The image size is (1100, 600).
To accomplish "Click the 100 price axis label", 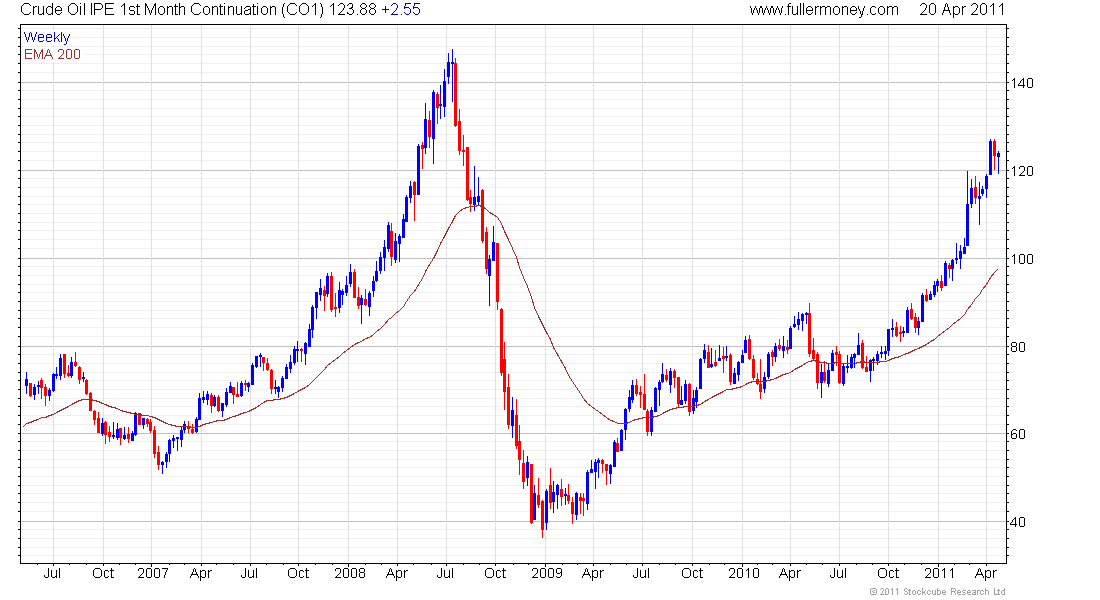I will pos(1021,259).
